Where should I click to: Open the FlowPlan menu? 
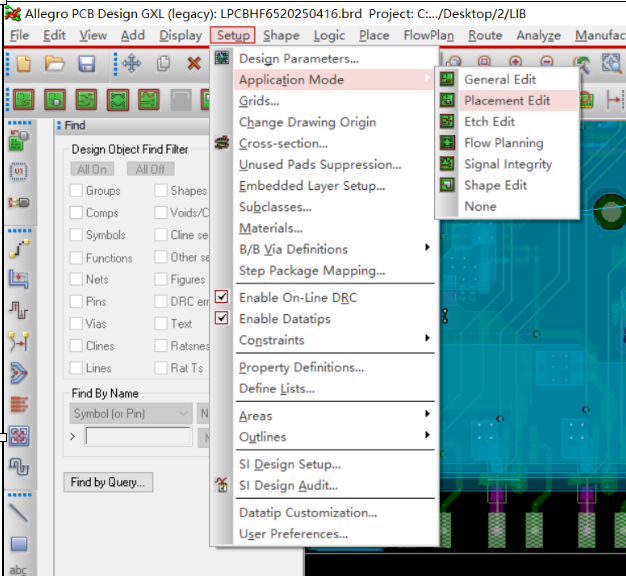pyautogui.click(x=428, y=36)
